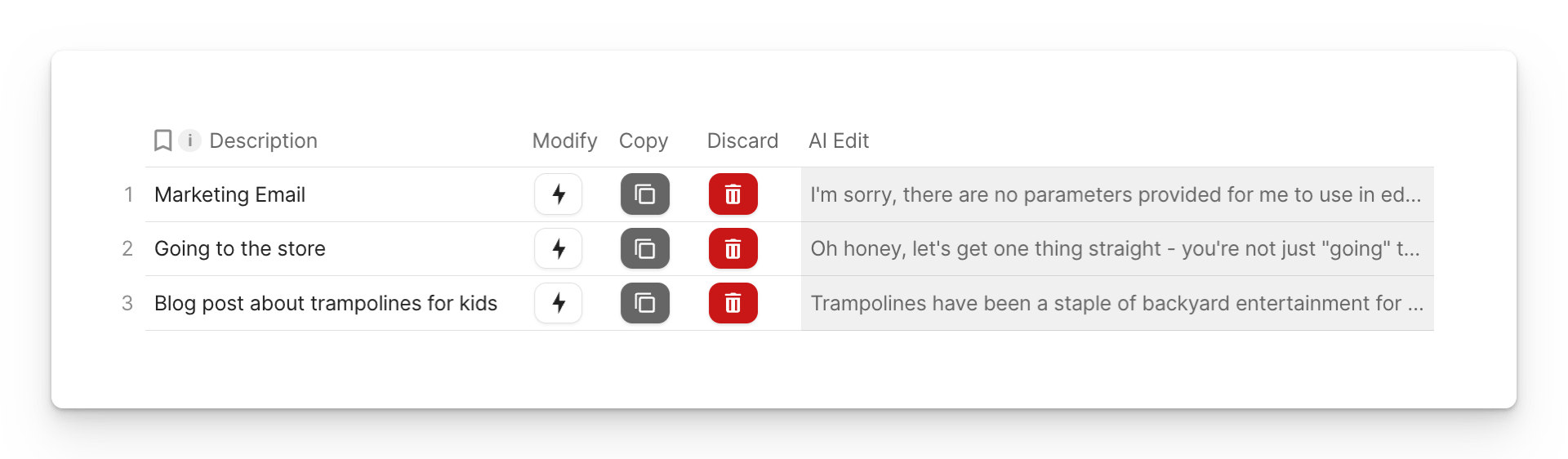Select the Marketing Email description cell
The height and width of the screenshot is (459, 1568).
(x=229, y=194)
